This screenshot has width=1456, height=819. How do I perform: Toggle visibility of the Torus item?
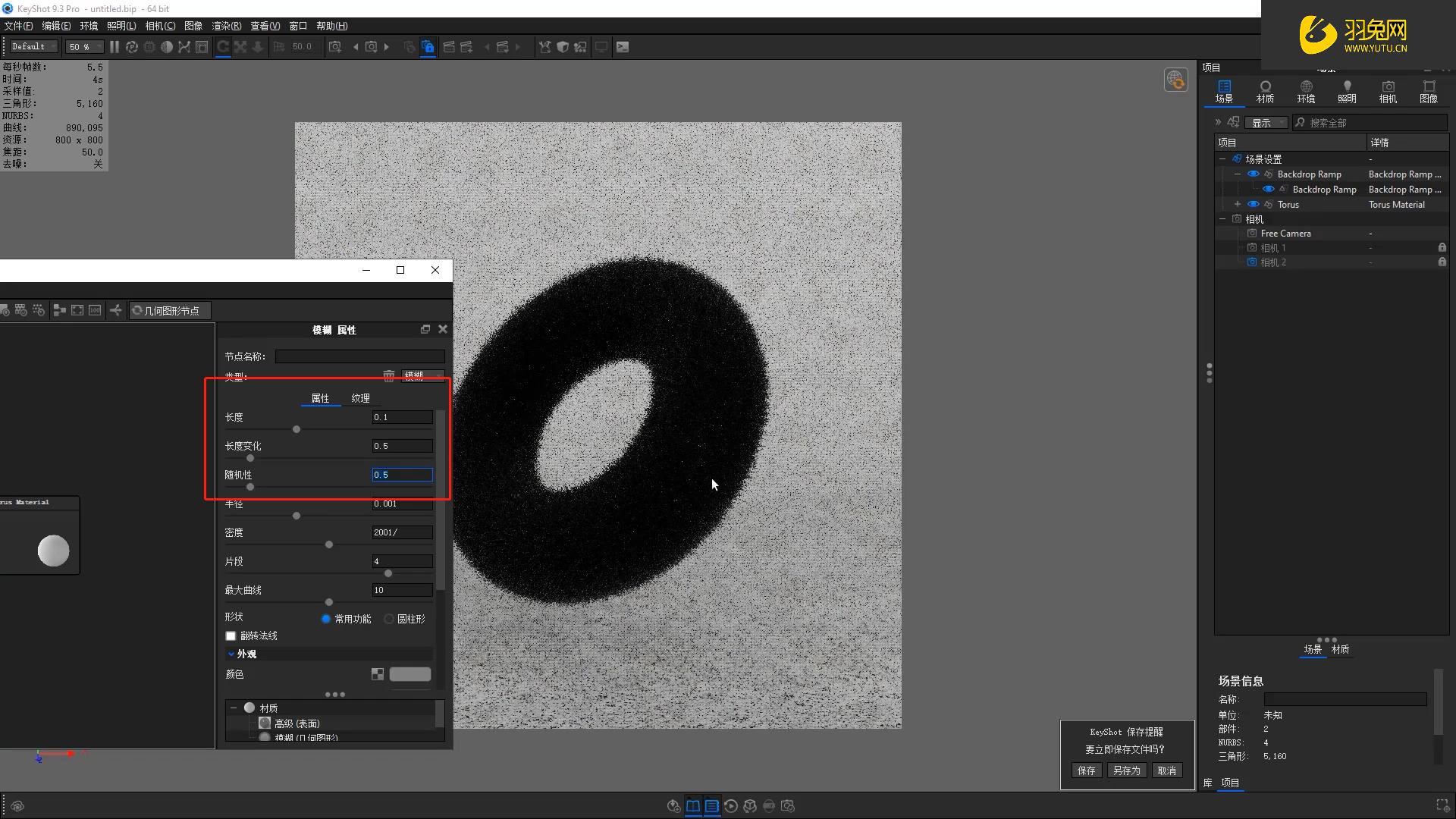coord(1254,205)
